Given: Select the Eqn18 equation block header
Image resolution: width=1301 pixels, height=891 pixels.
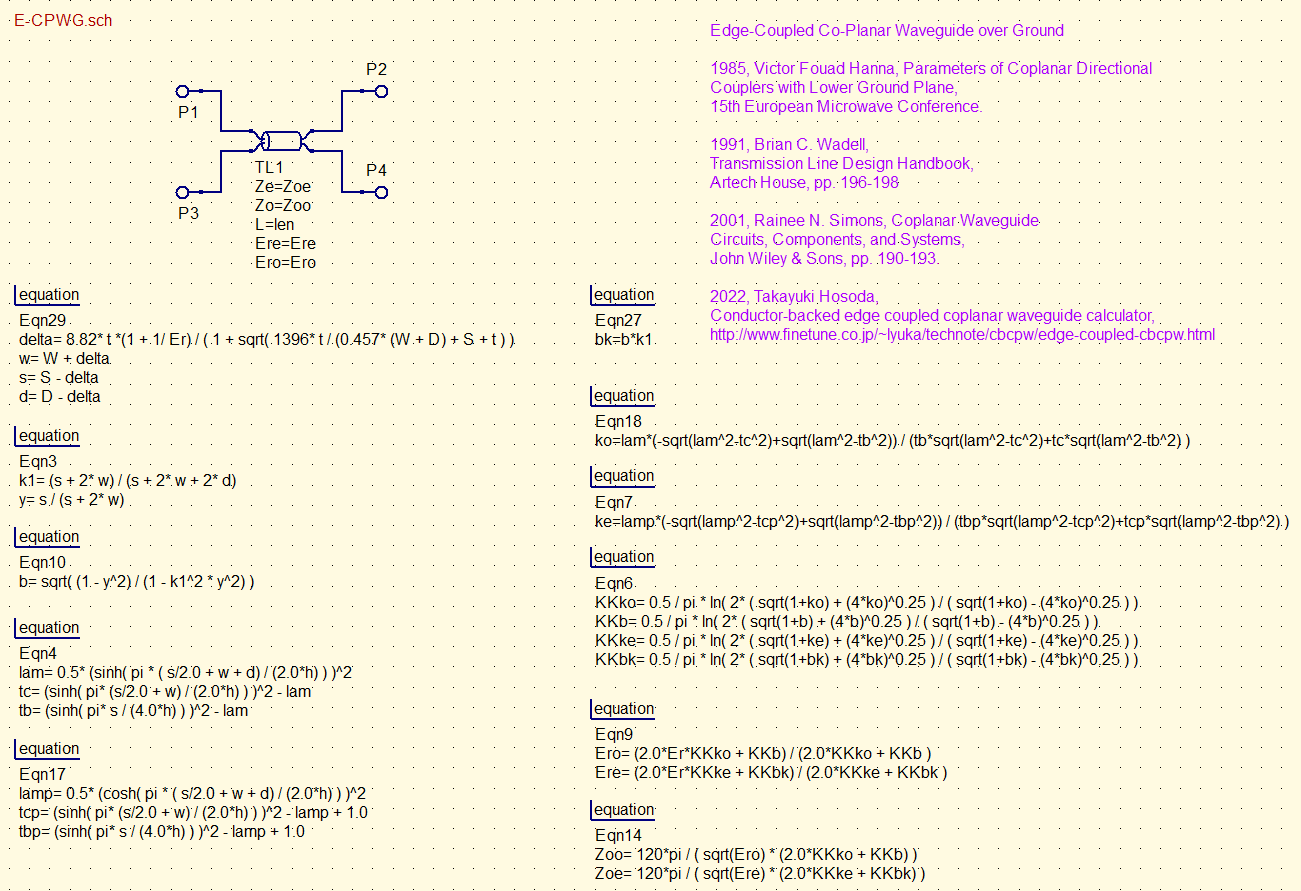Looking at the screenshot, I should [x=623, y=396].
